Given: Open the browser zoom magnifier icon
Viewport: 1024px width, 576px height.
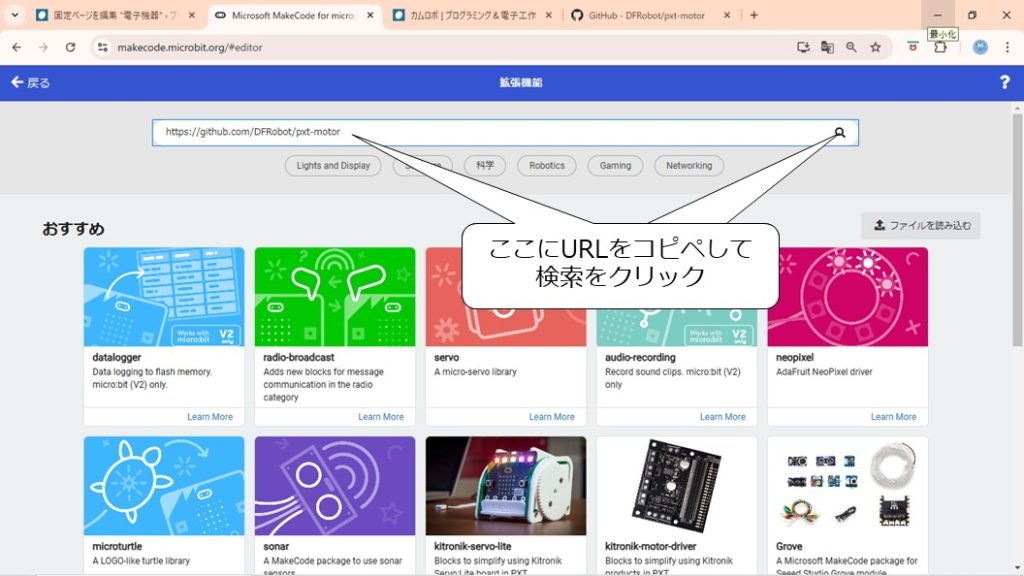Looking at the screenshot, I should [x=851, y=47].
